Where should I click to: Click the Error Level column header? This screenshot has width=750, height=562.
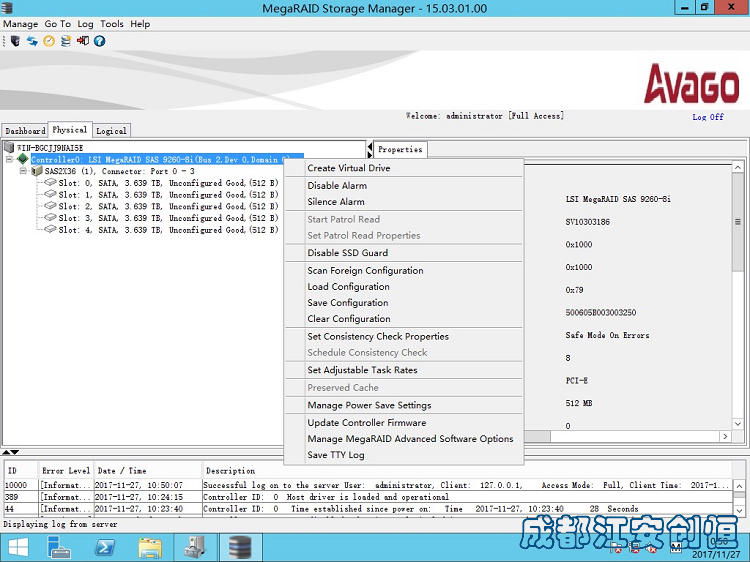(66, 471)
